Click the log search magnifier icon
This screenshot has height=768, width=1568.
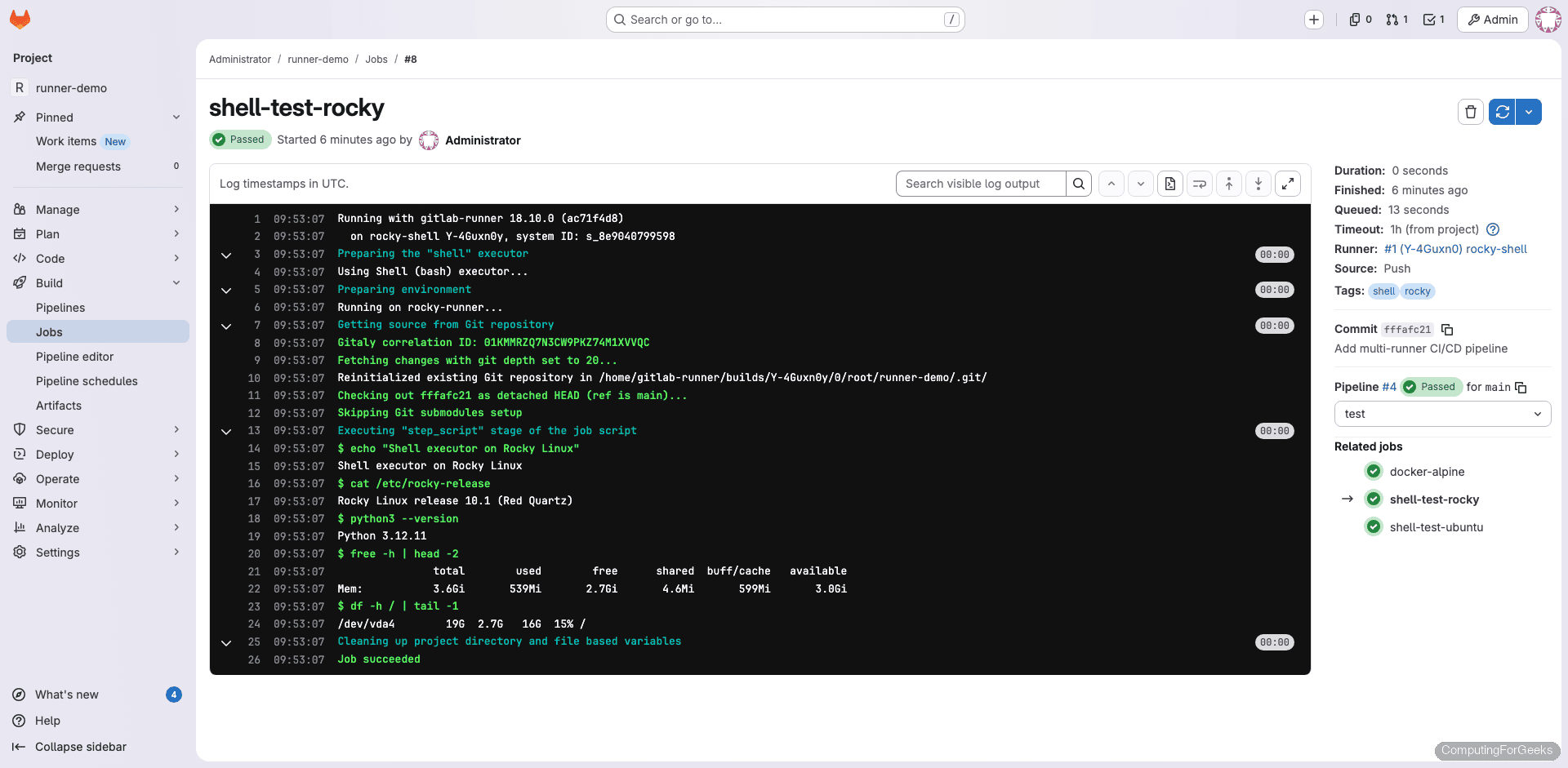1079,183
